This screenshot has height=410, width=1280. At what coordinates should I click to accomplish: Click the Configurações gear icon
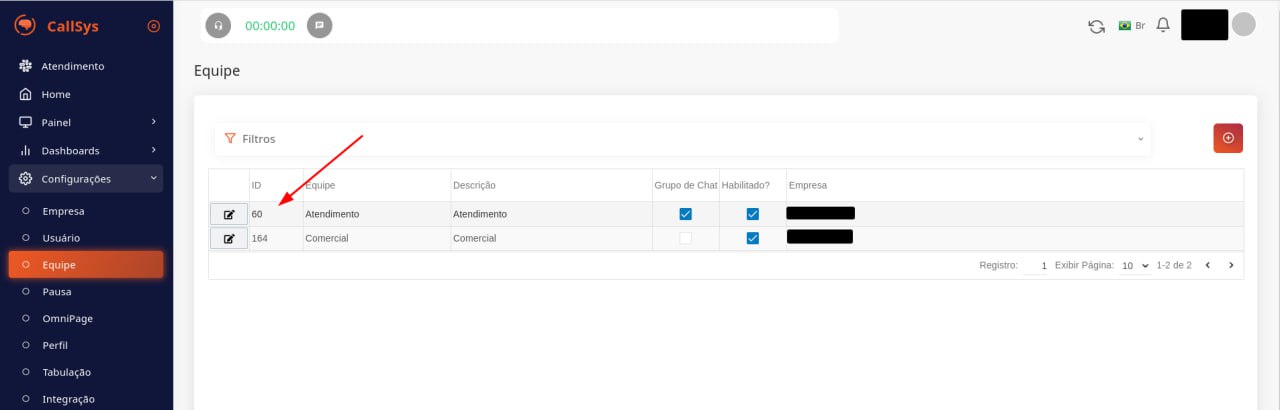click(26, 179)
